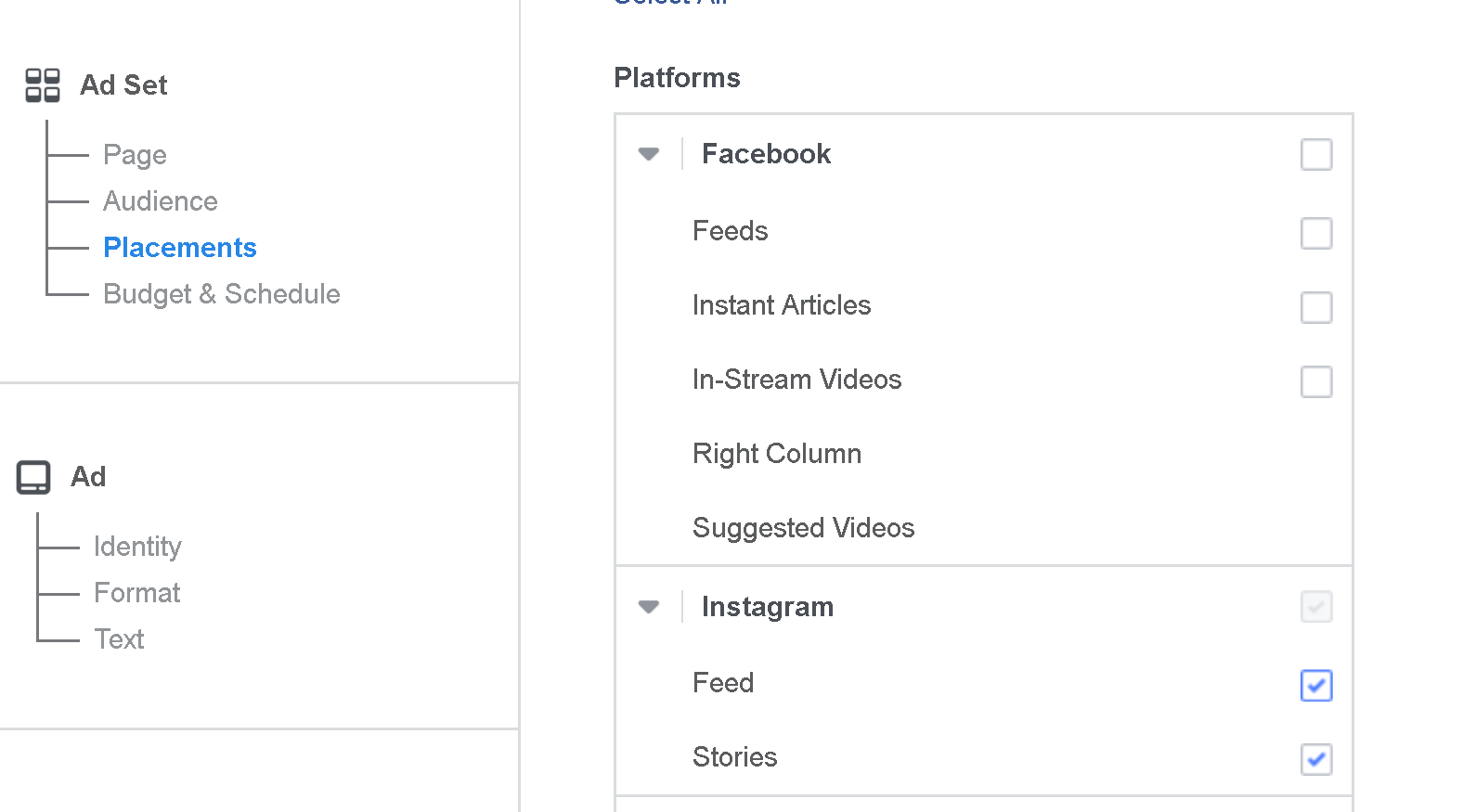Click the In-Stream Videos label
The image size is (1463, 812).
click(x=797, y=379)
